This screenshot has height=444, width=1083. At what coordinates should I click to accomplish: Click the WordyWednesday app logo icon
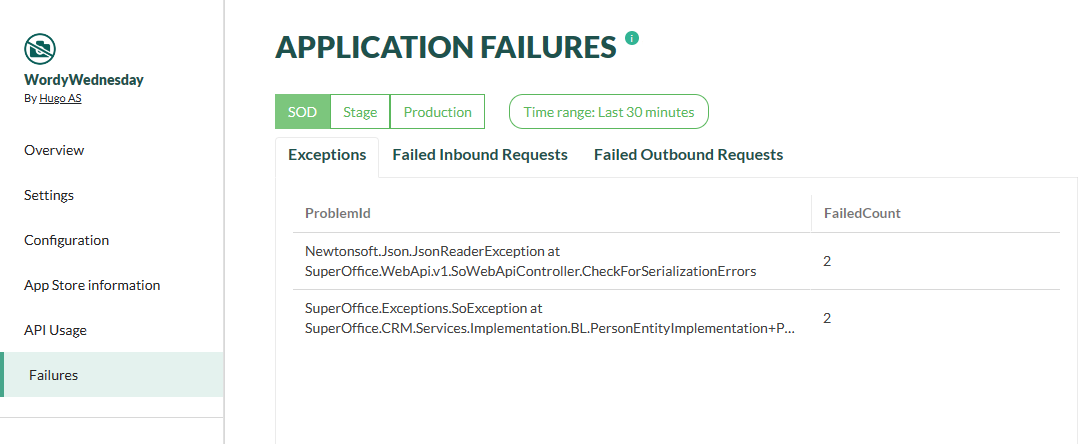coord(40,49)
